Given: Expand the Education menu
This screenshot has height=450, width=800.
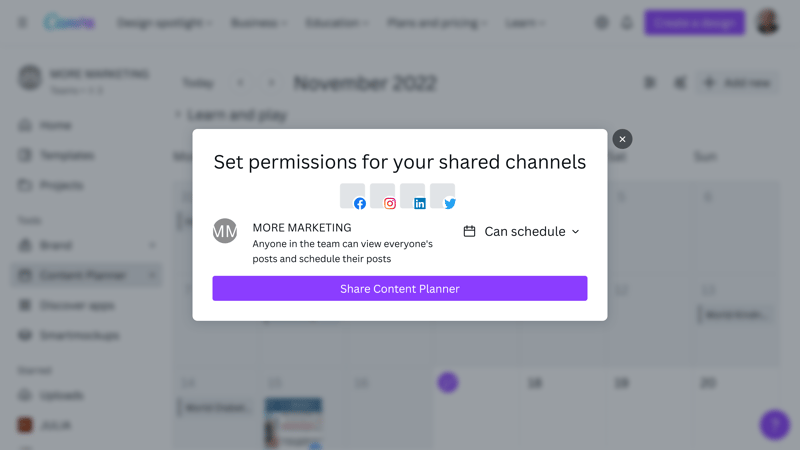Looking at the screenshot, I should tap(338, 22).
